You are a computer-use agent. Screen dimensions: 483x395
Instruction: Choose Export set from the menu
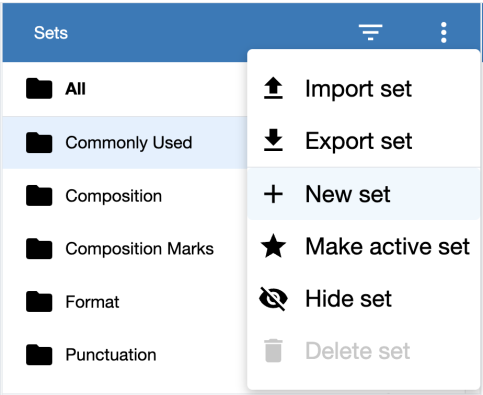click(363, 141)
